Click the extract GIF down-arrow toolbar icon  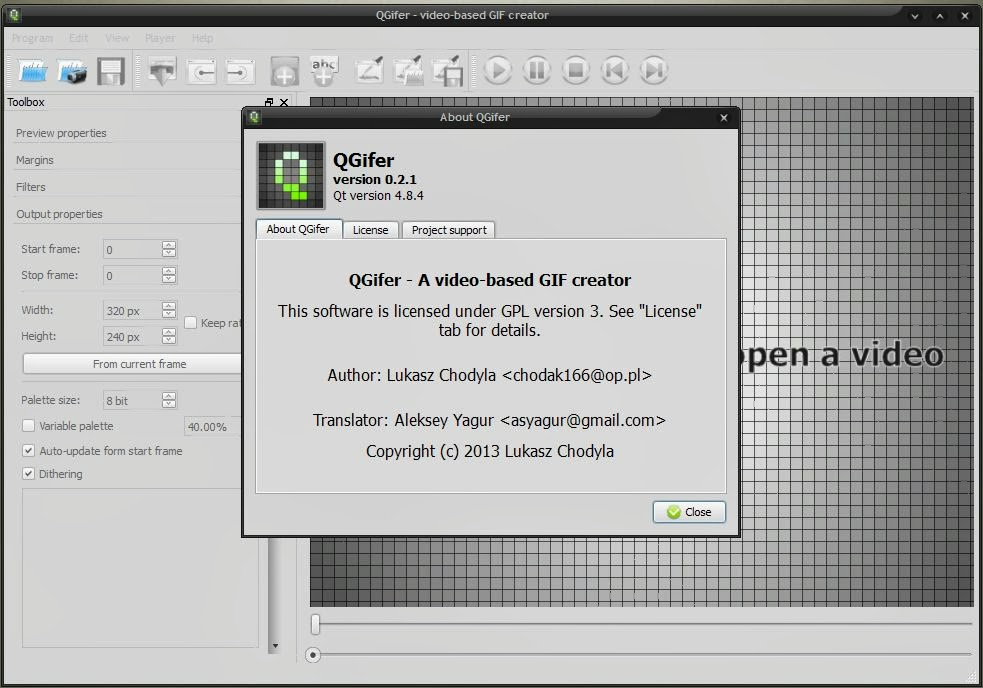[x=162, y=71]
